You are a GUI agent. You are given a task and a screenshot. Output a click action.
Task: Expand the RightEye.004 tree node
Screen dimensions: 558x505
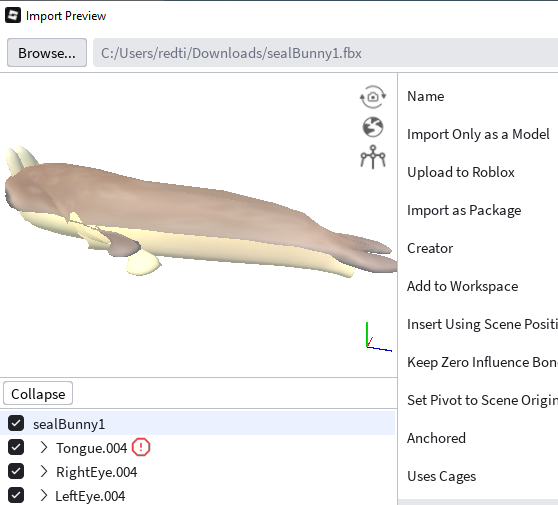(x=44, y=471)
